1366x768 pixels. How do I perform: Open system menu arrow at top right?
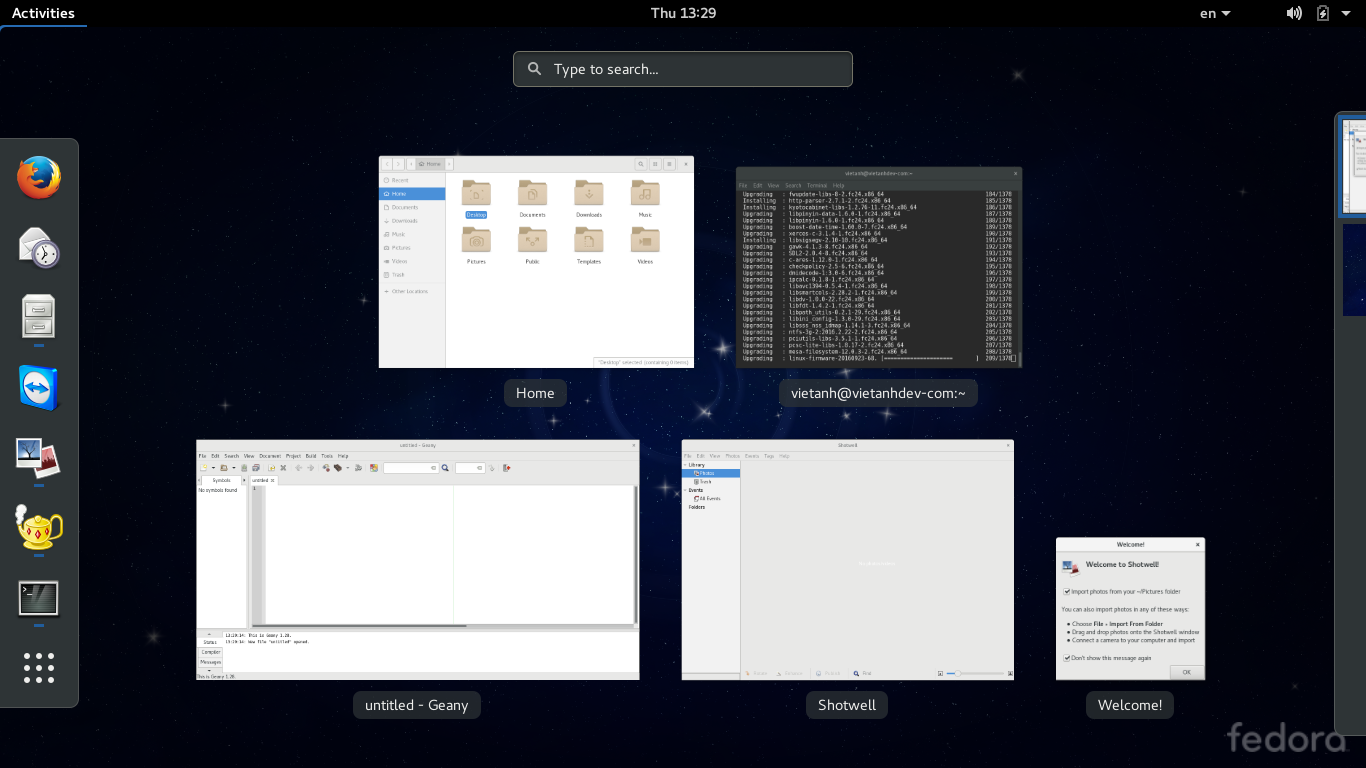[1346, 13]
